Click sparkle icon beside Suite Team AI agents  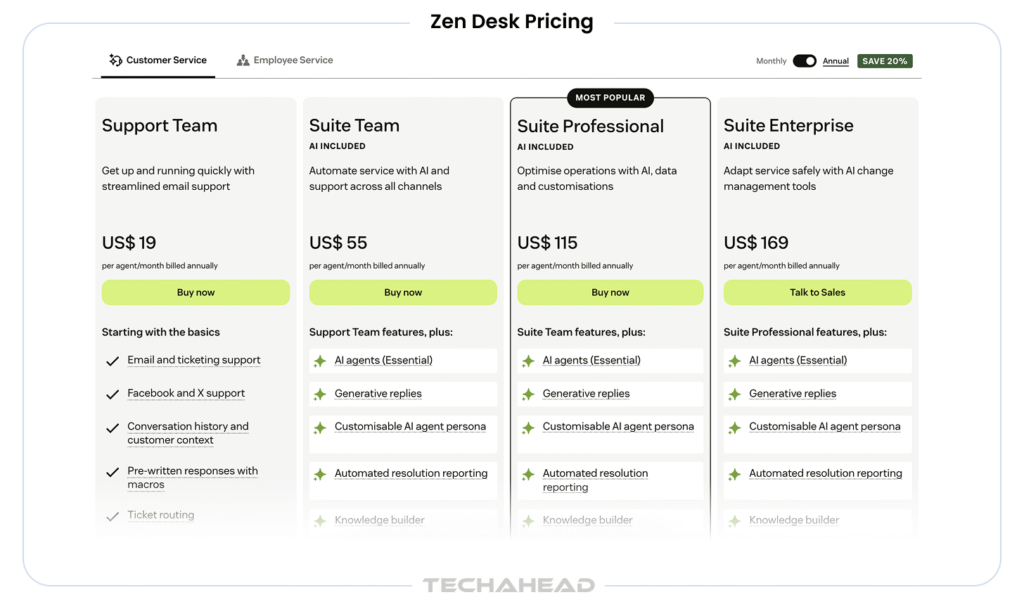[x=320, y=361]
